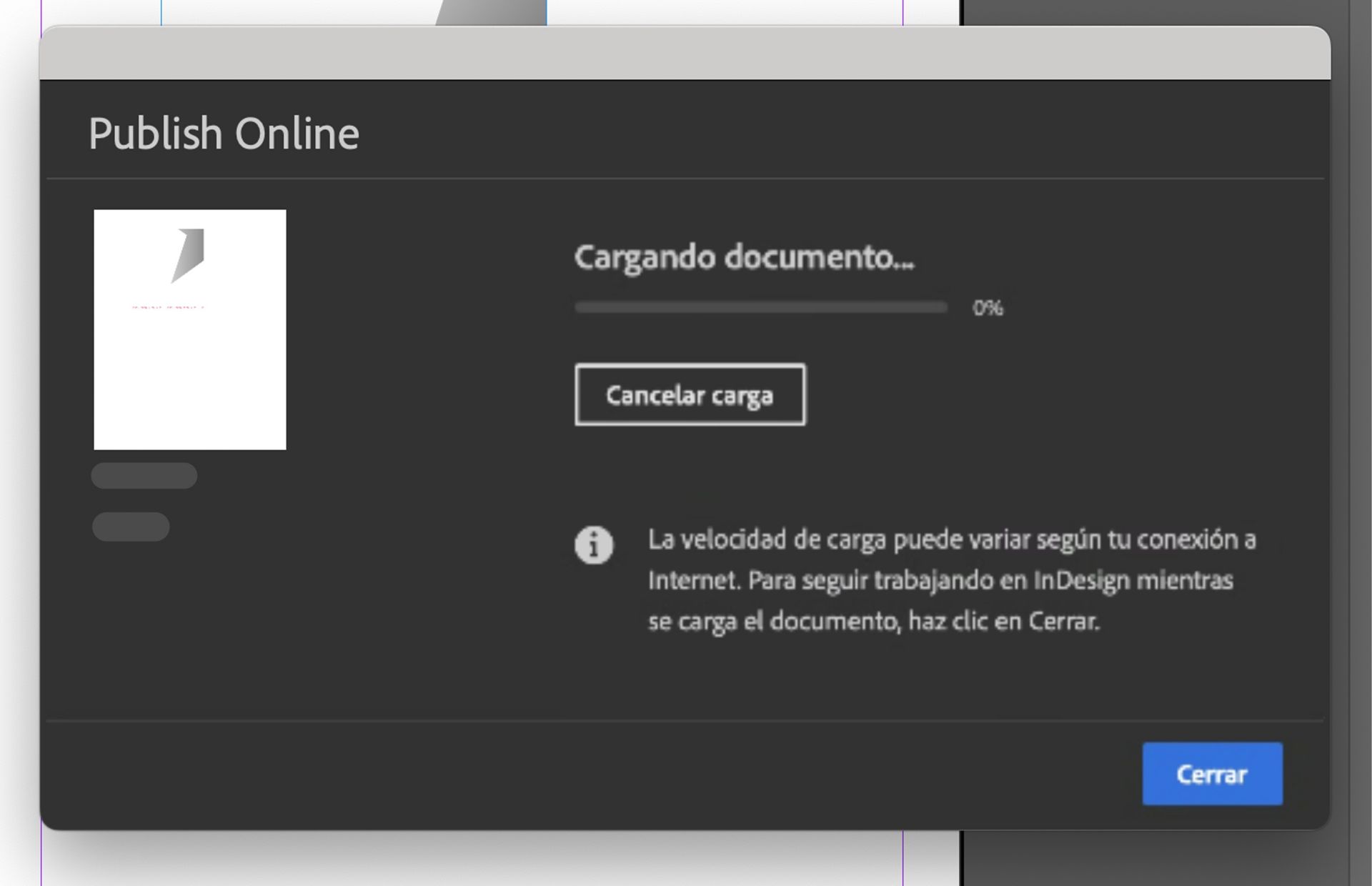1372x886 pixels.
Task: Select the document thumbnail preview
Action: coord(189,329)
